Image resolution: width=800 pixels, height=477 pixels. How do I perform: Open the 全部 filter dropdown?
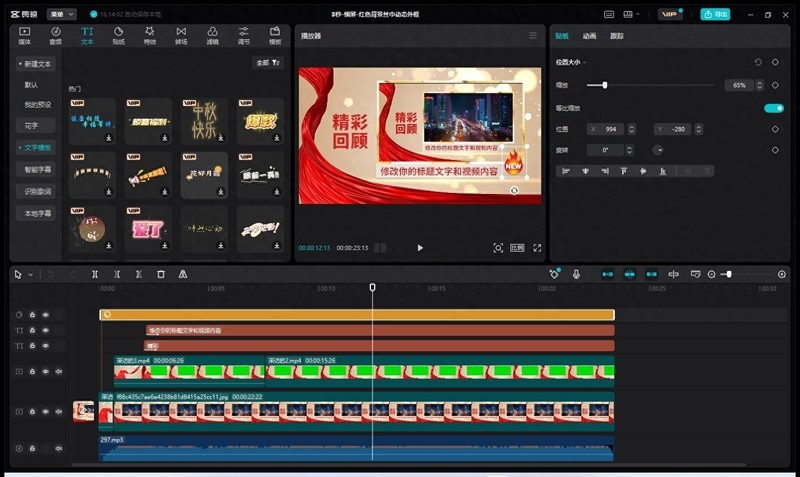point(269,62)
